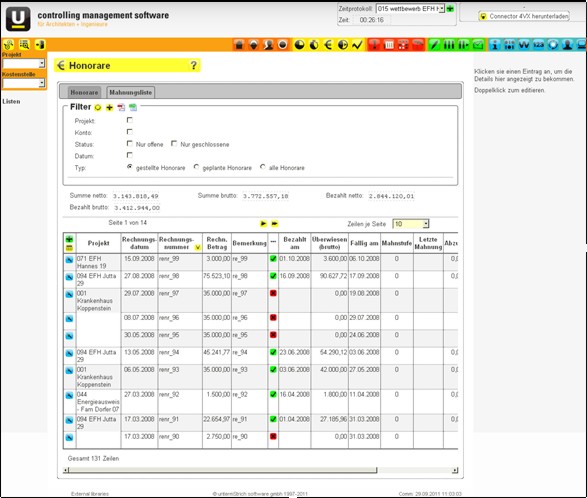The image size is (587, 498).
Task: Select the Honorare tab
Action: 84,92
